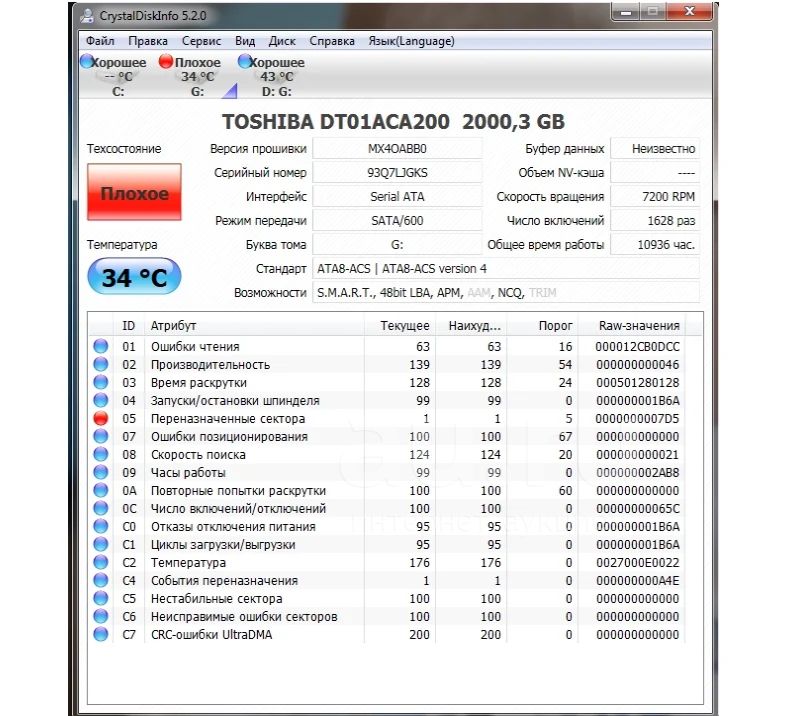Click red status dot for Переназначенные сектора

click(x=101, y=418)
